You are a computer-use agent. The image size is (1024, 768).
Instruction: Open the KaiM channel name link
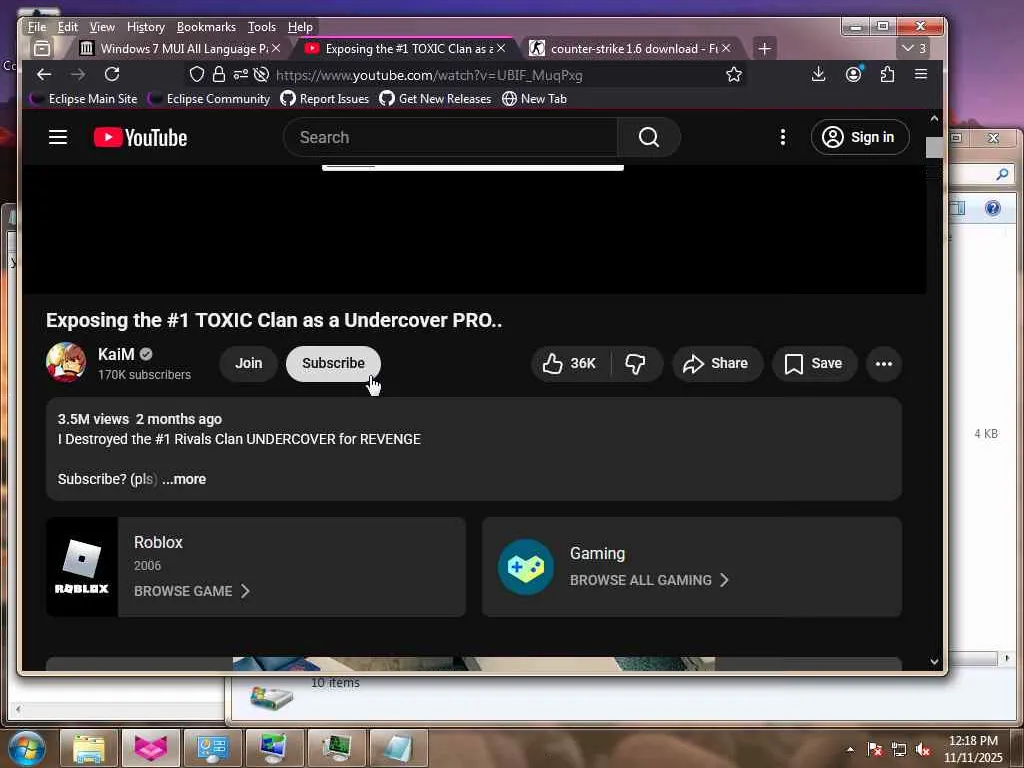pyautogui.click(x=116, y=354)
